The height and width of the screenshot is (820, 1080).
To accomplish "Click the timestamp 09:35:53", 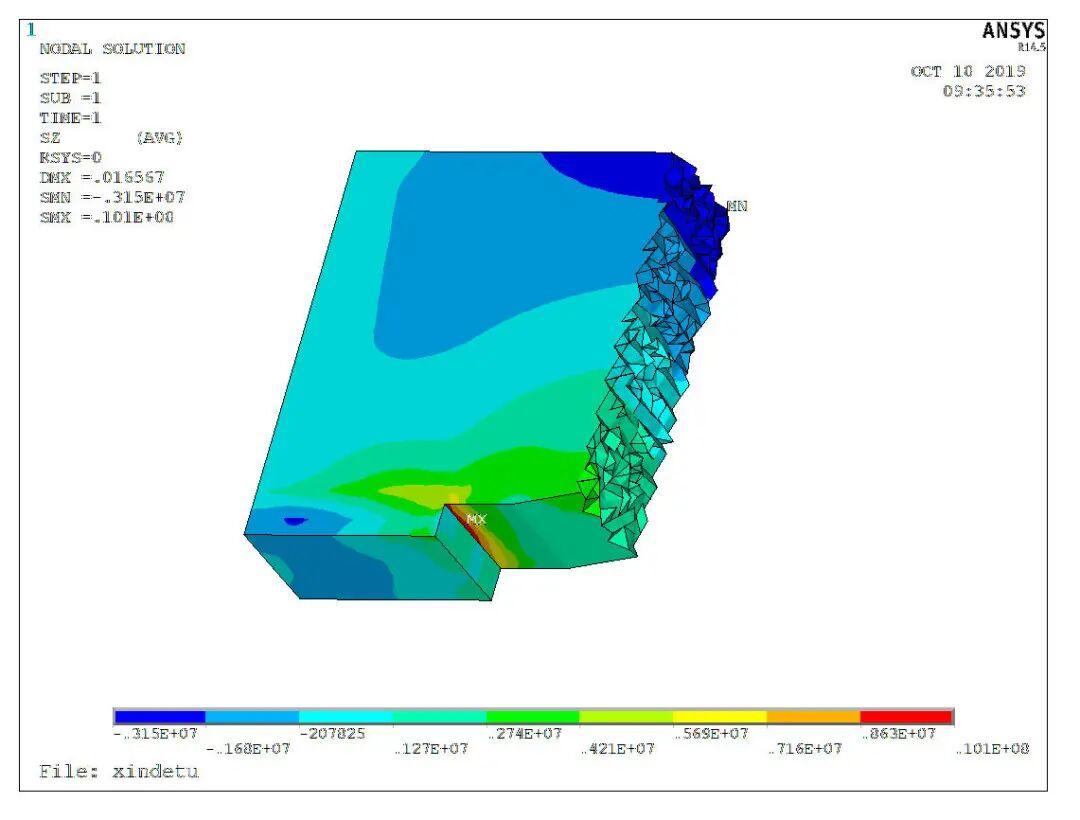I will [x=984, y=92].
